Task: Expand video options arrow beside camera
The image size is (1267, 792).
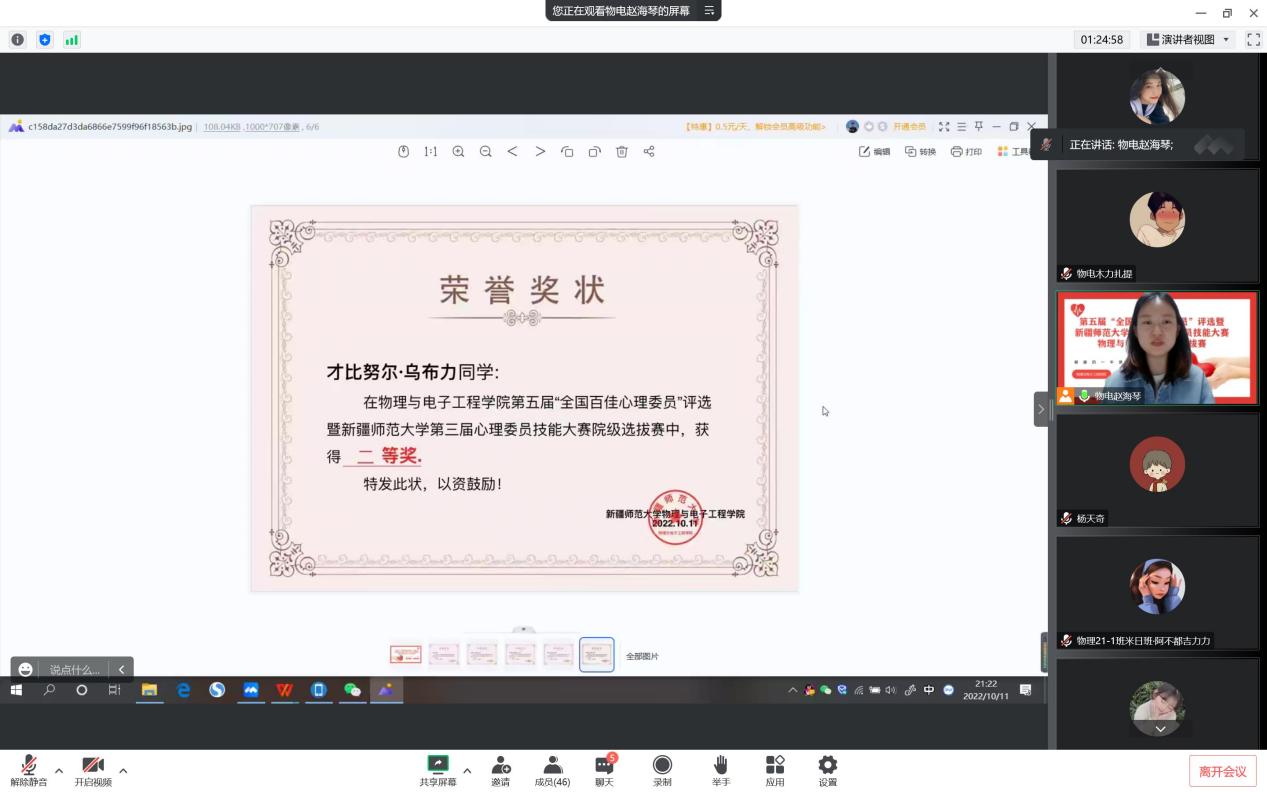Action: [x=123, y=771]
